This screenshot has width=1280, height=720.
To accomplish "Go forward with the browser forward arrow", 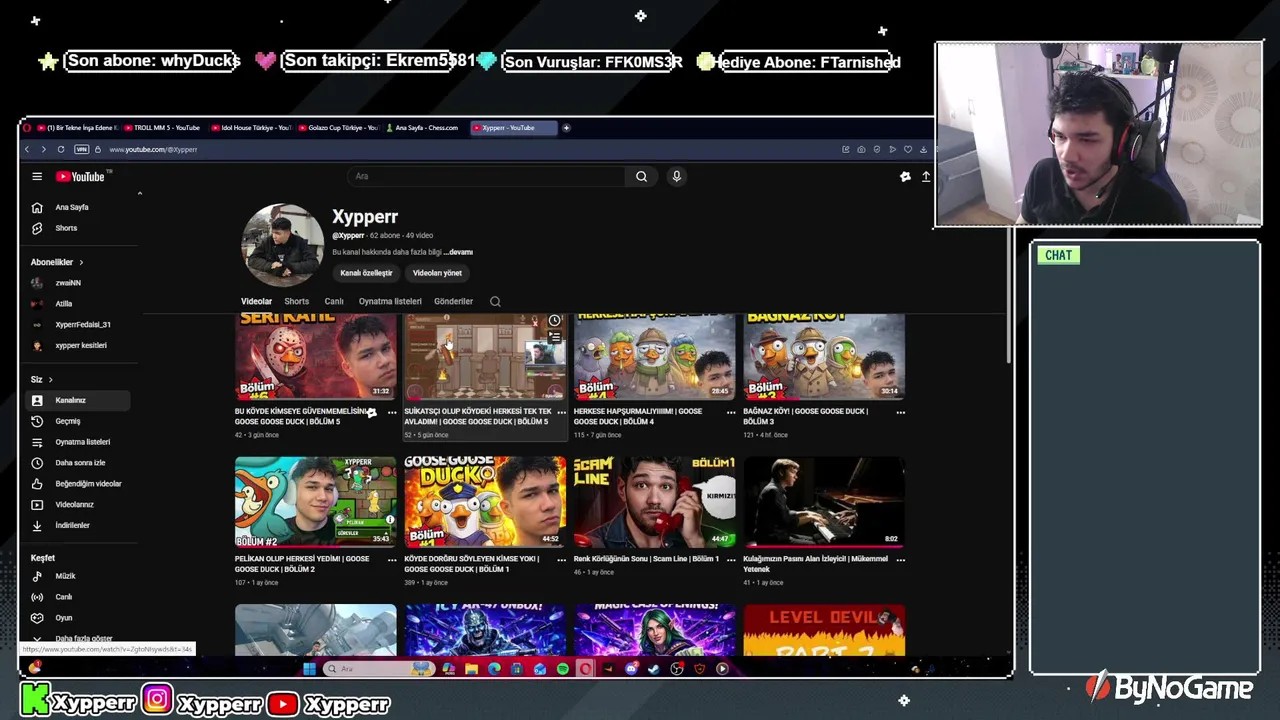I will tap(43, 149).
